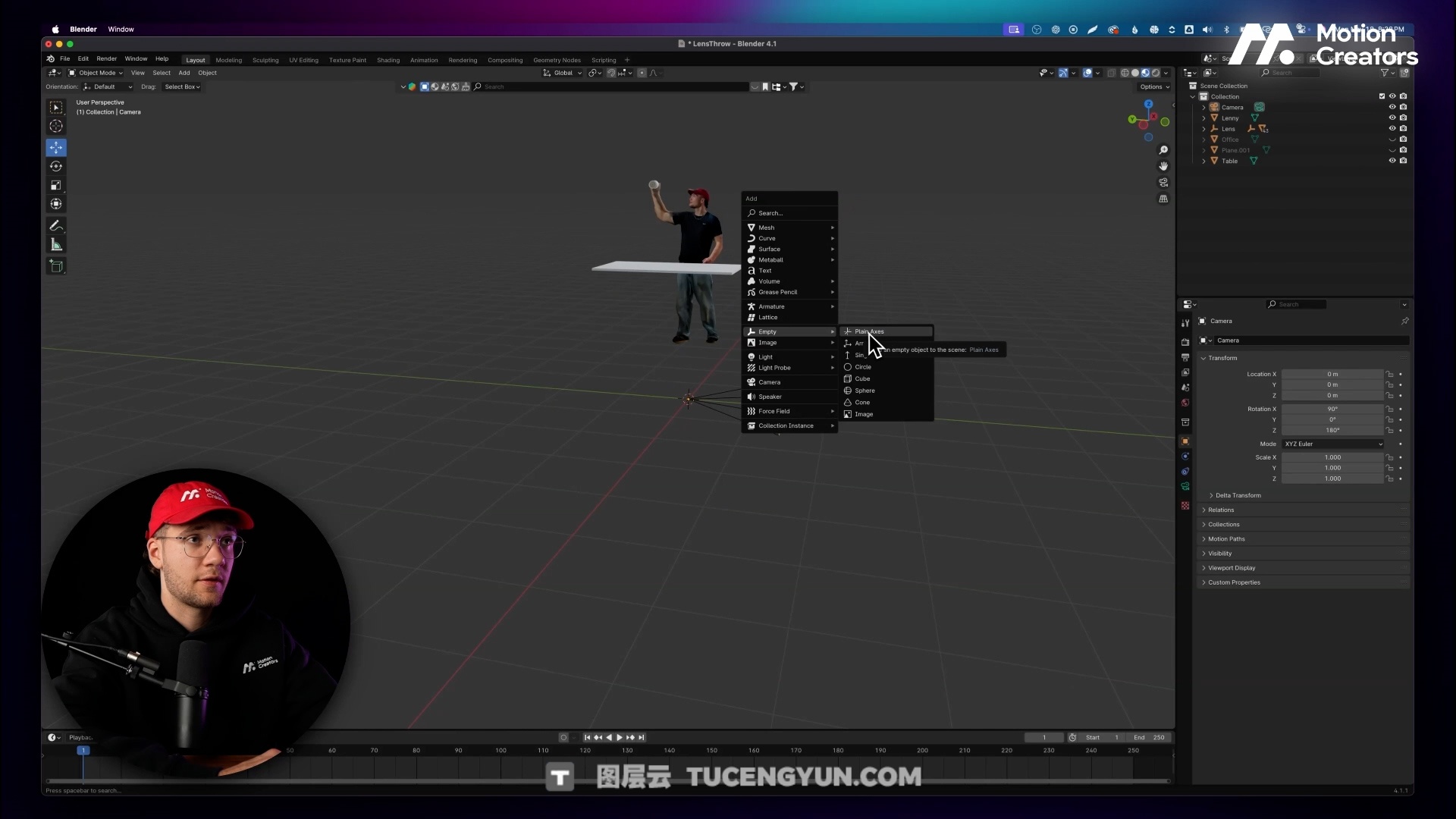Image resolution: width=1456 pixels, height=819 pixels.
Task: Hide Lenny in viewport via eye icon
Action: [1392, 118]
